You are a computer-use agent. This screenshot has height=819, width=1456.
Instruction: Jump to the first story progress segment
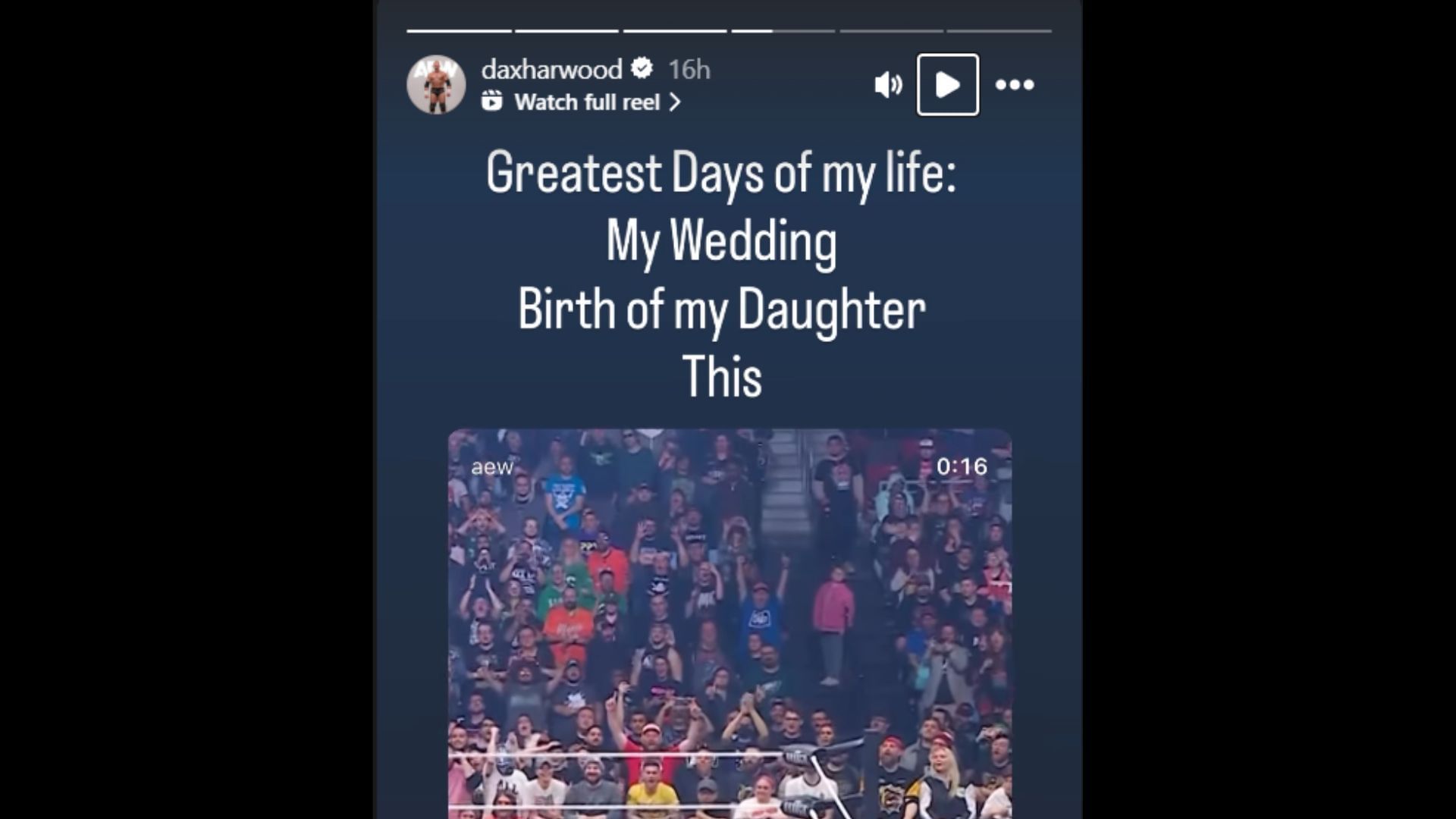pyautogui.click(x=459, y=31)
